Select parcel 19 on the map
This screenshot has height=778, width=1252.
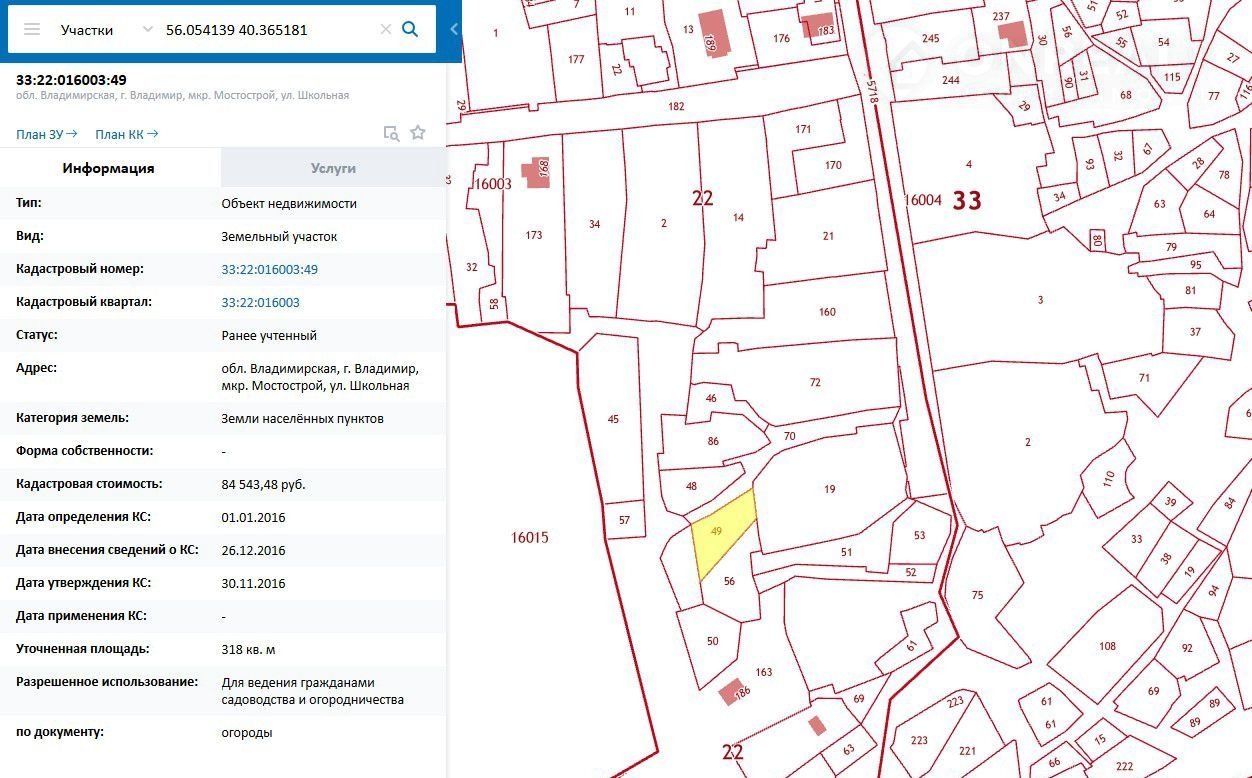coord(829,490)
